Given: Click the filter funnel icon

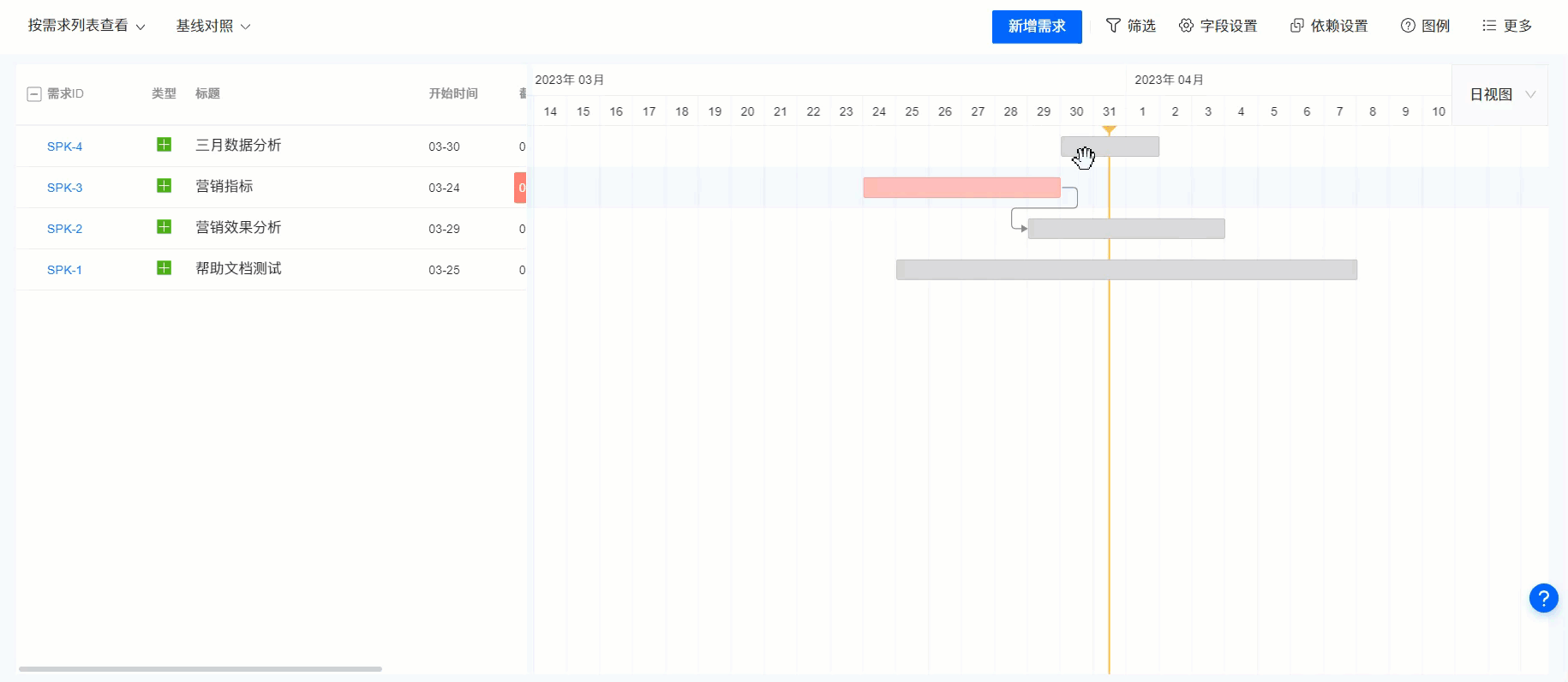Looking at the screenshot, I should (x=1113, y=26).
